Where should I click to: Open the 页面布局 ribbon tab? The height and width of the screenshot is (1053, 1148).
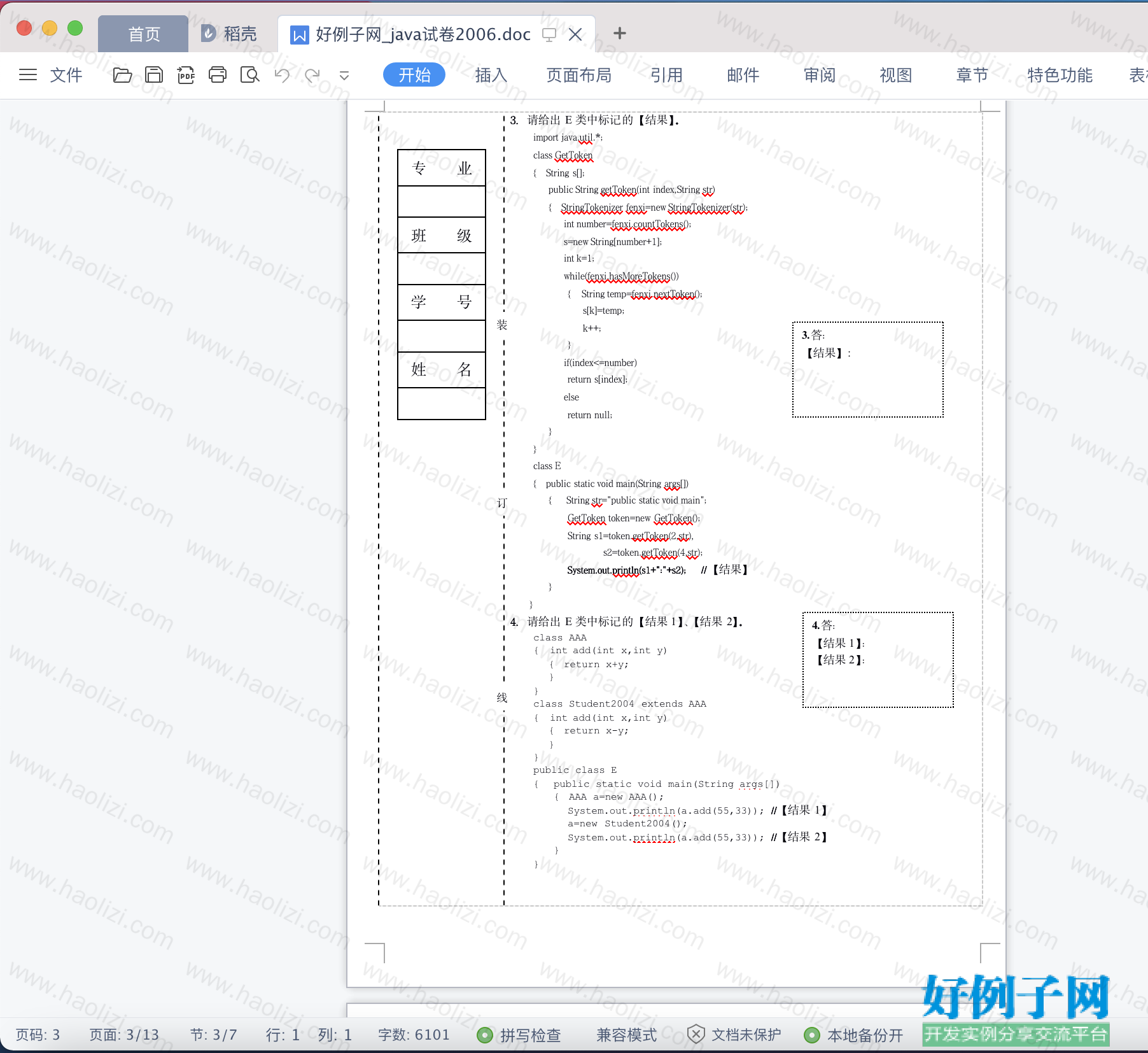[579, 75]
